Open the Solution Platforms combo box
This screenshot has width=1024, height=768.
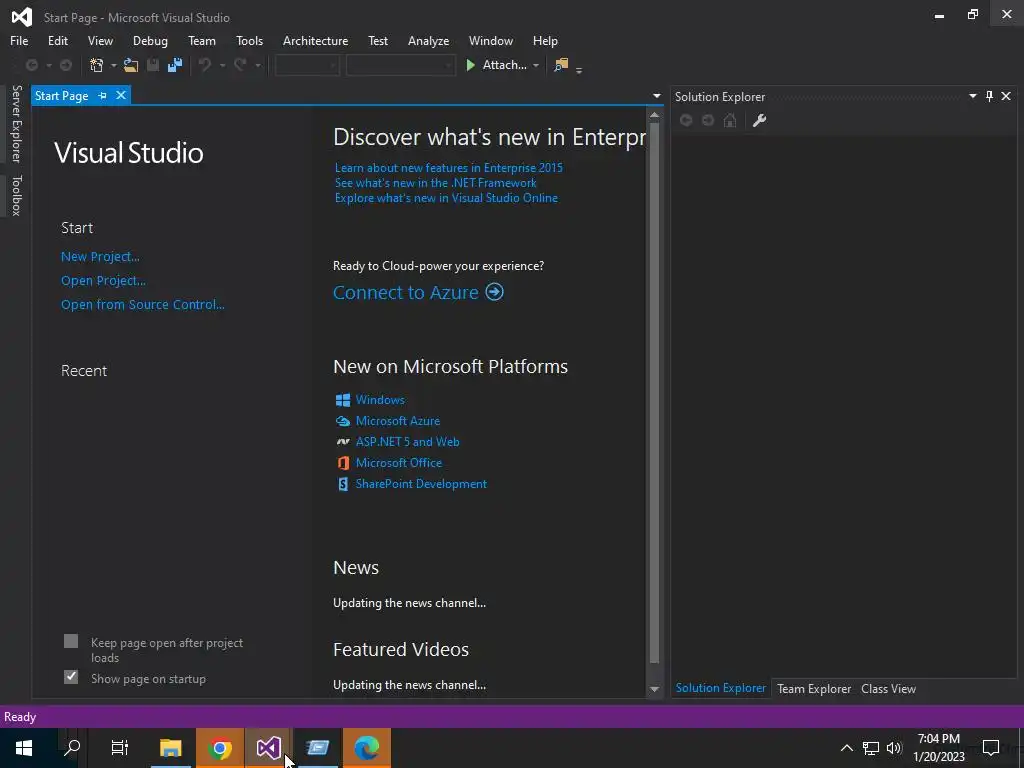[x=400, y=65]
